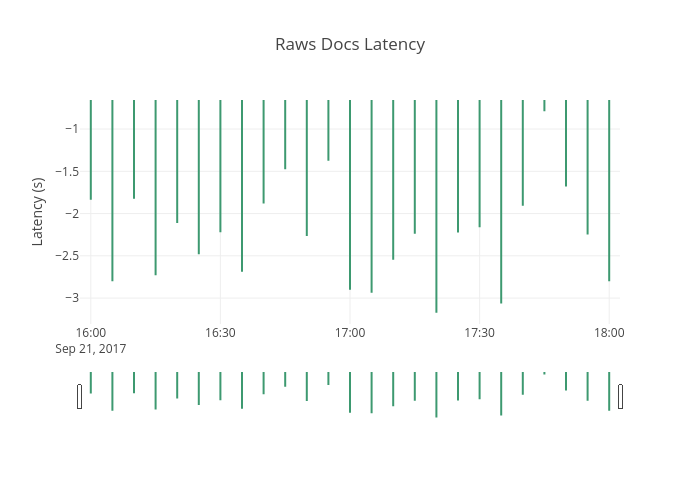The image size is (700, 500).
Task: Click the Sep 21, 2017 date label
Action: click(x=90, y=349)
